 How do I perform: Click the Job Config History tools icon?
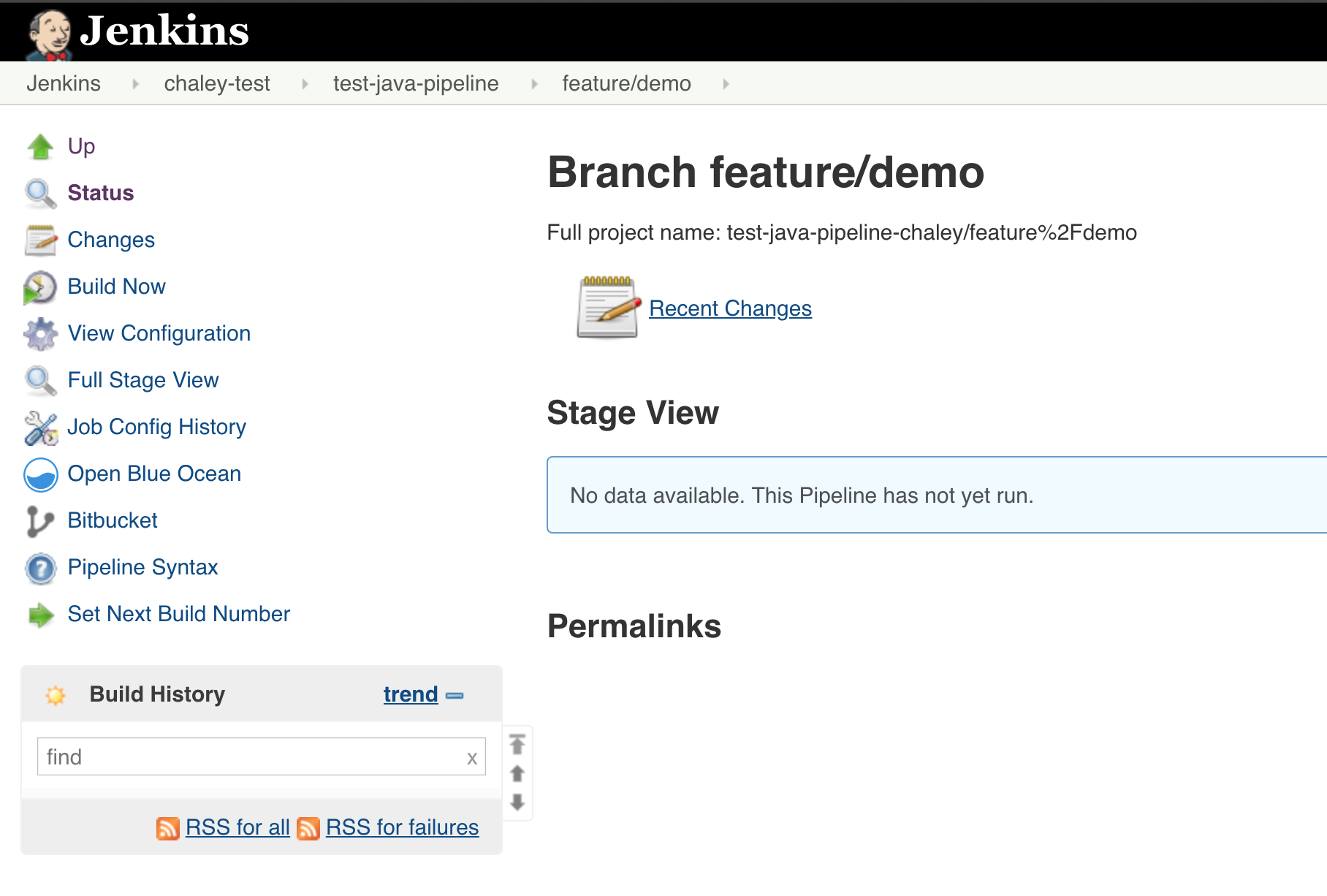[x=40, y=428]
